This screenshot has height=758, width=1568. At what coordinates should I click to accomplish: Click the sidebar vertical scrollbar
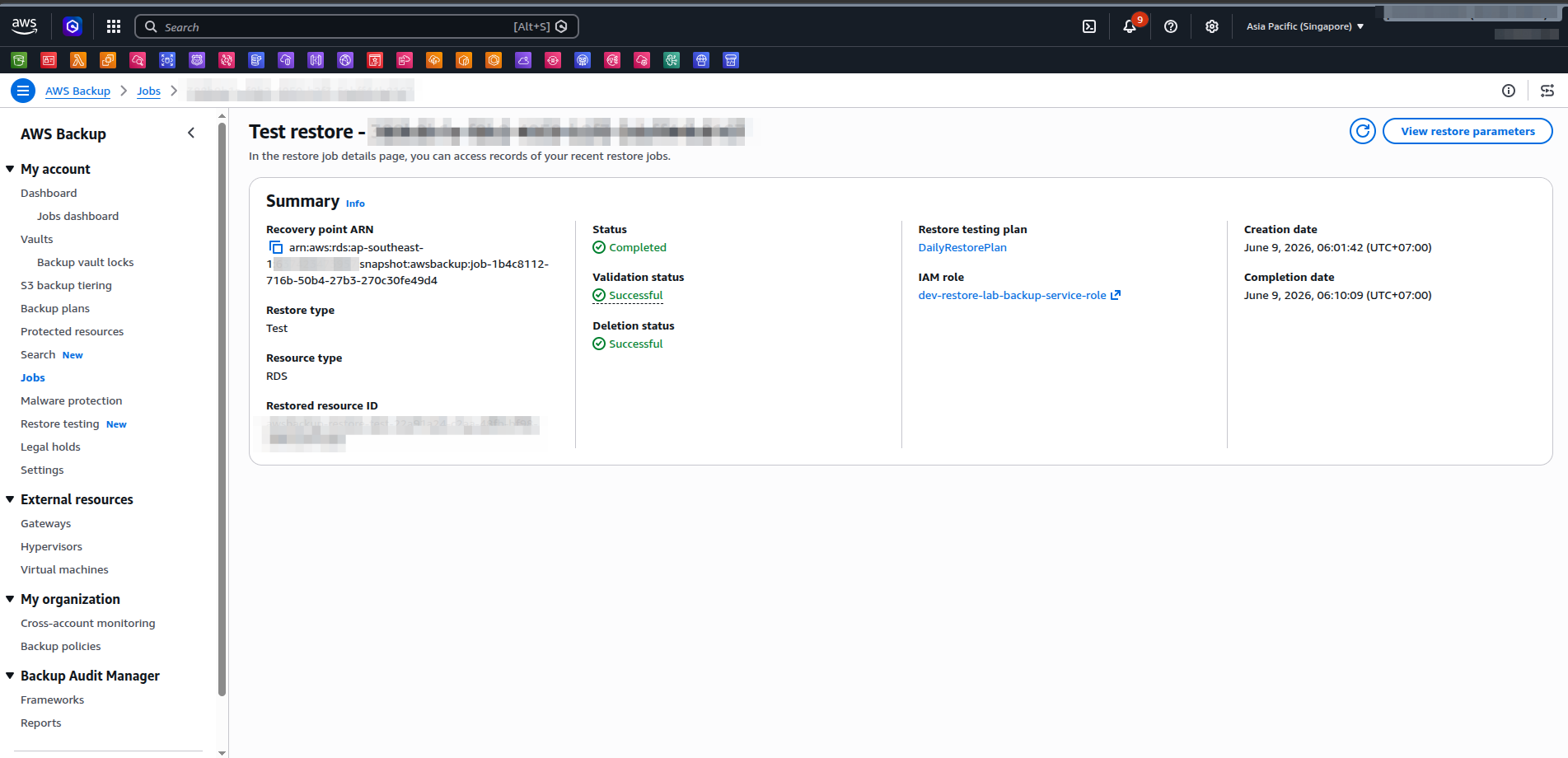pyautogui.click(x=222, y=409)
